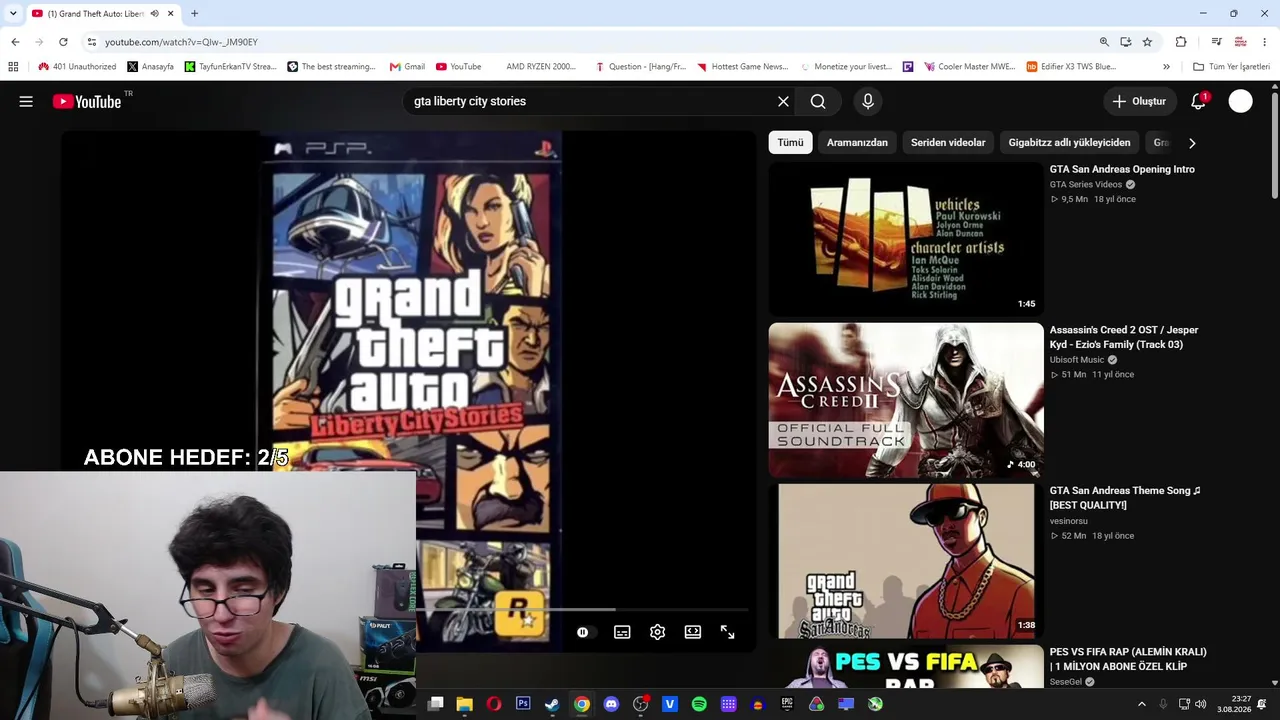Image resolution: width=1280 pixels, height=720 pixels.
Task: Open the account avatar menu
Action: pos(1240,101)
